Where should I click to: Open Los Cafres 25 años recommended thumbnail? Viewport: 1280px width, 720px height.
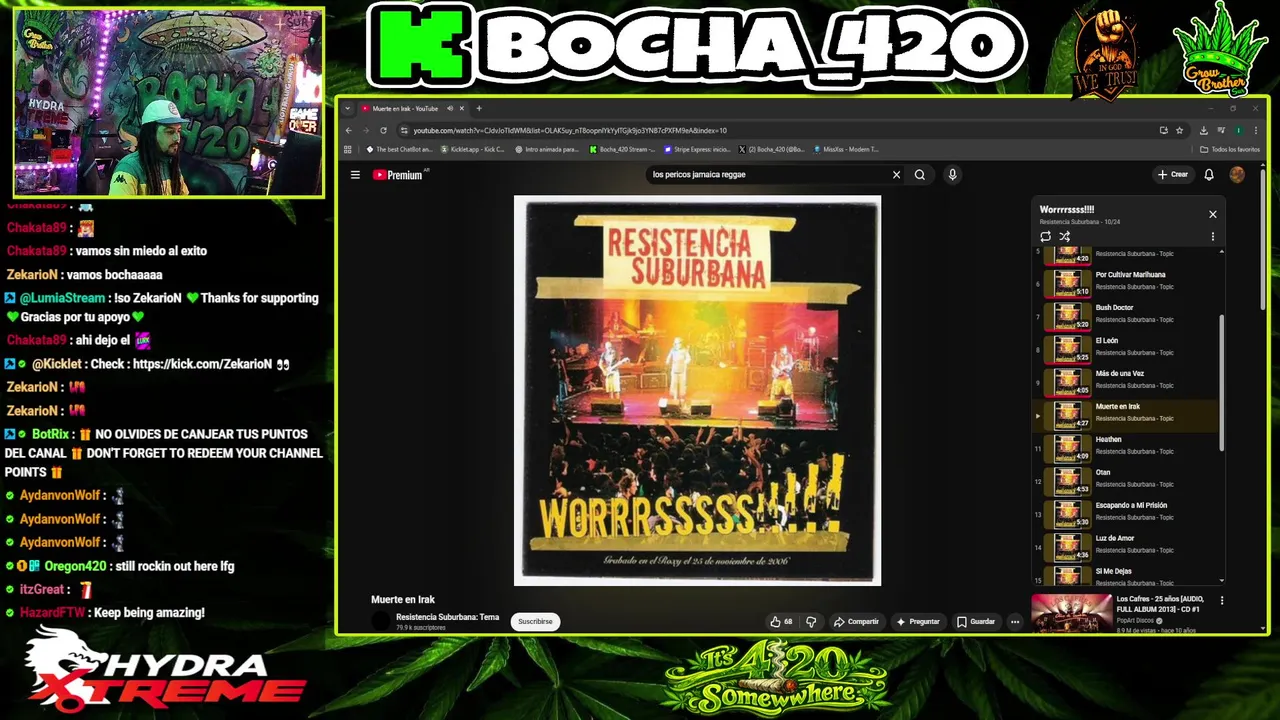[1072, 613]
